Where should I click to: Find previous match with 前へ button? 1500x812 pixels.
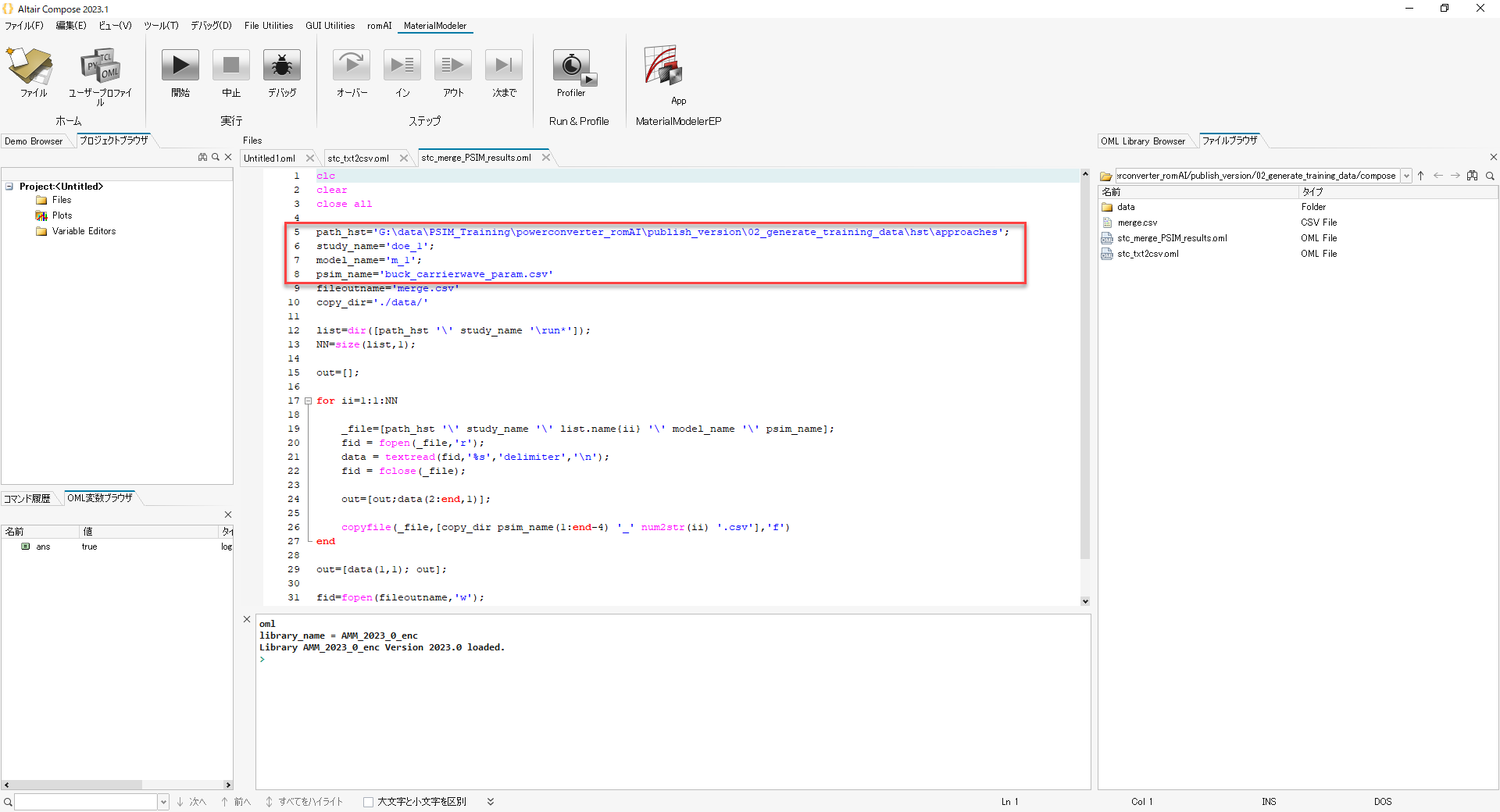coord(235,802)
